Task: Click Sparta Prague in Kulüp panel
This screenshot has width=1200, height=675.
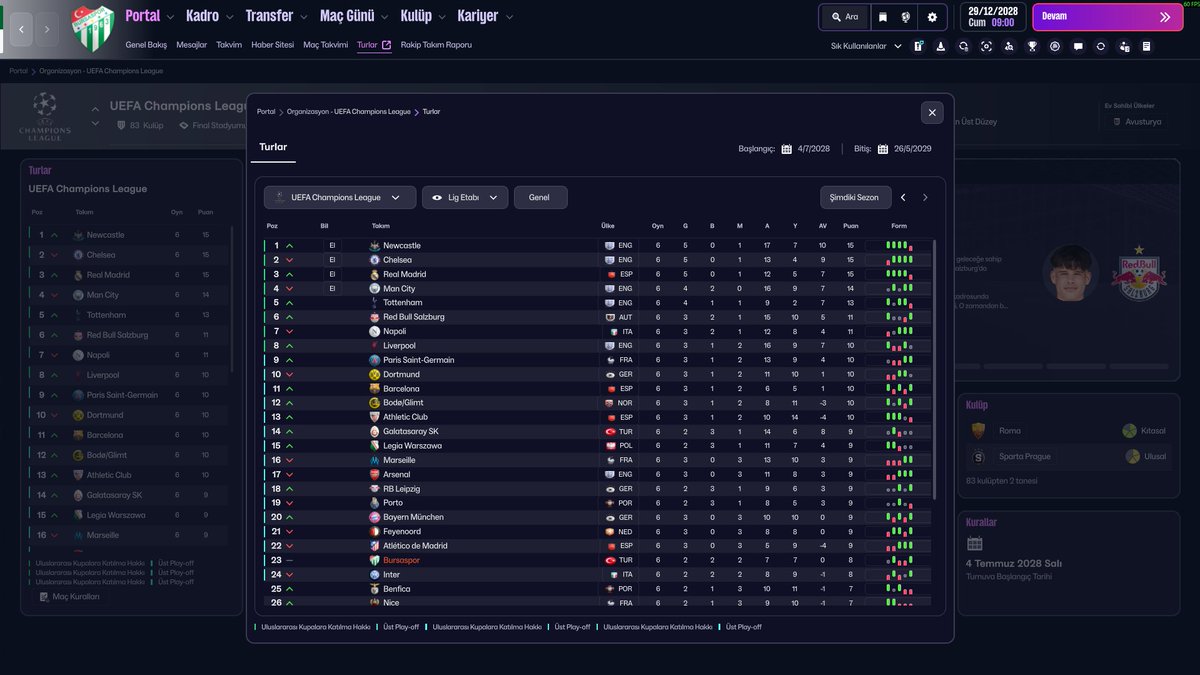Action: pos(1025,456)
